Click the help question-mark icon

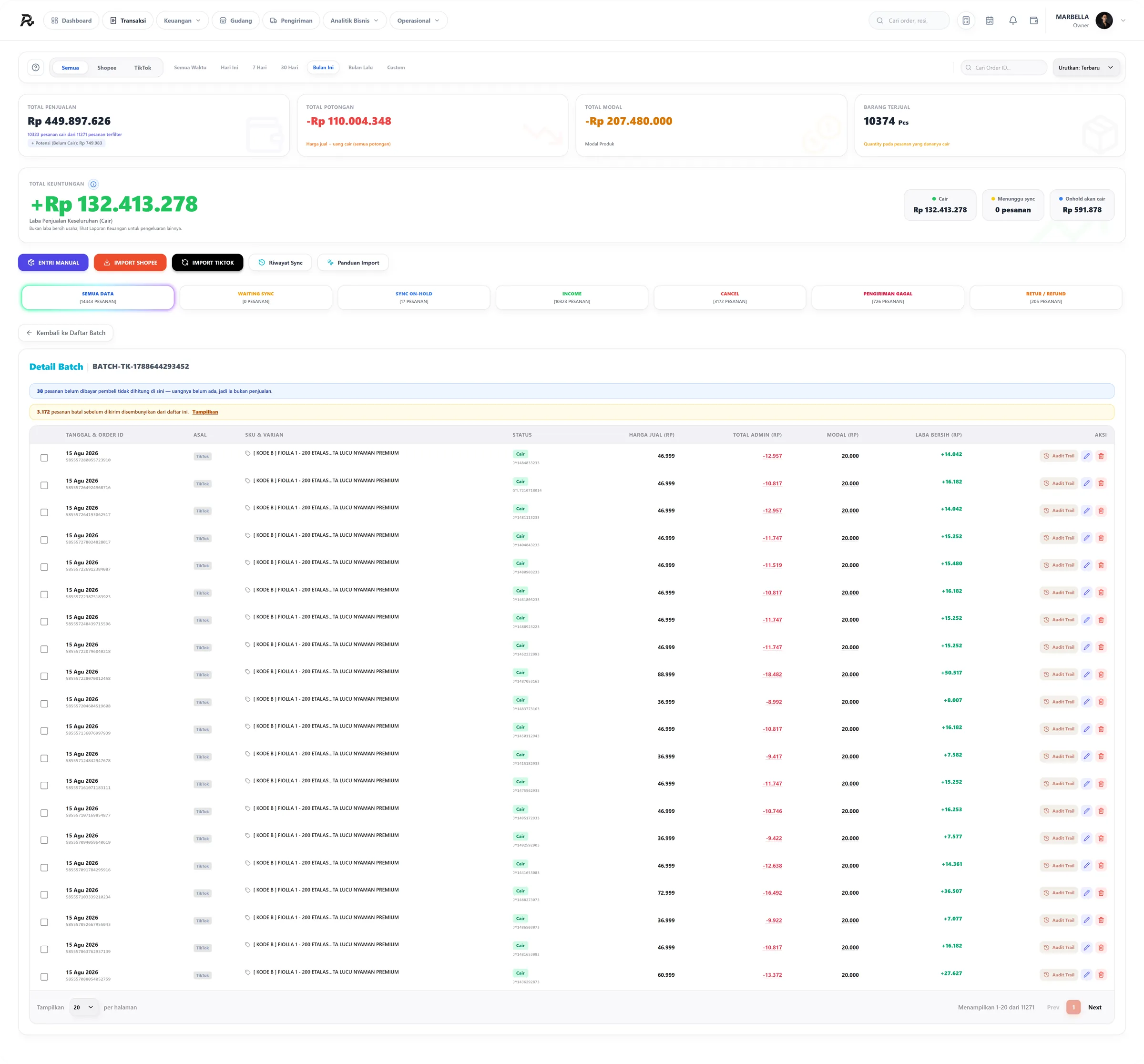pyautogui.click(x=36, y=67)
